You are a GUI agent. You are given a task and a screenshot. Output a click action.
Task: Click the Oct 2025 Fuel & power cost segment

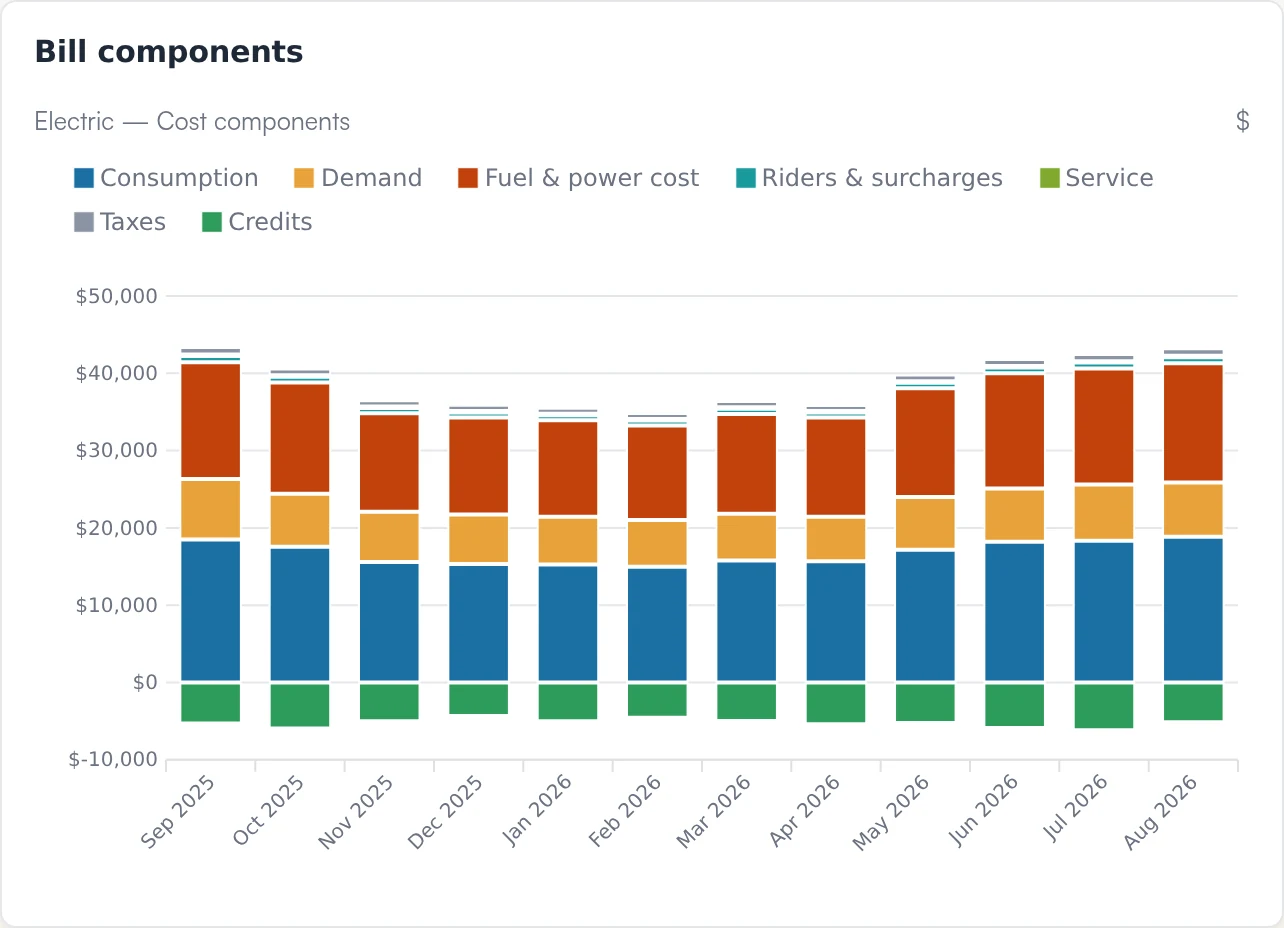300,438
